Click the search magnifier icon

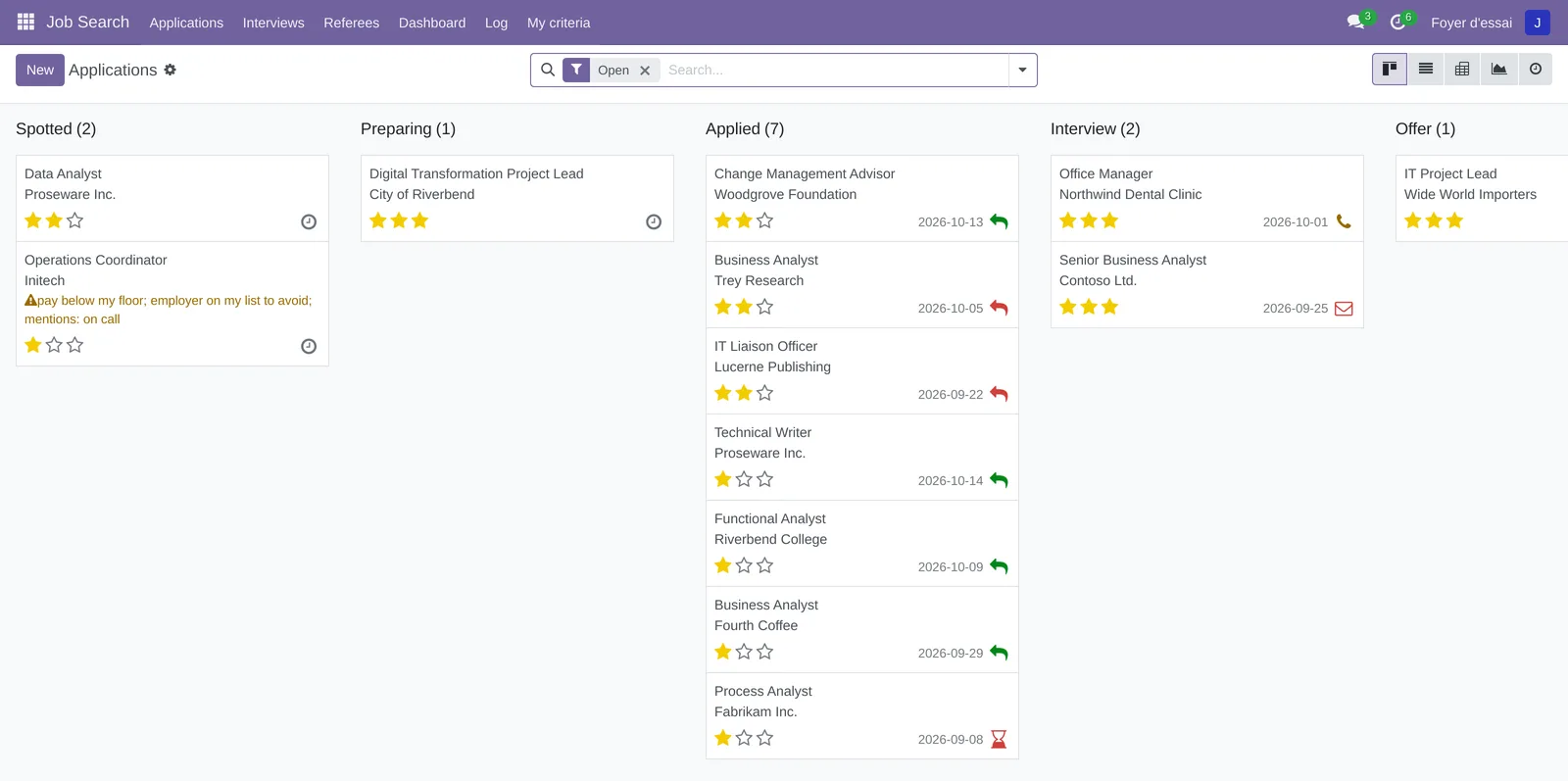click(x=548, y=70)
